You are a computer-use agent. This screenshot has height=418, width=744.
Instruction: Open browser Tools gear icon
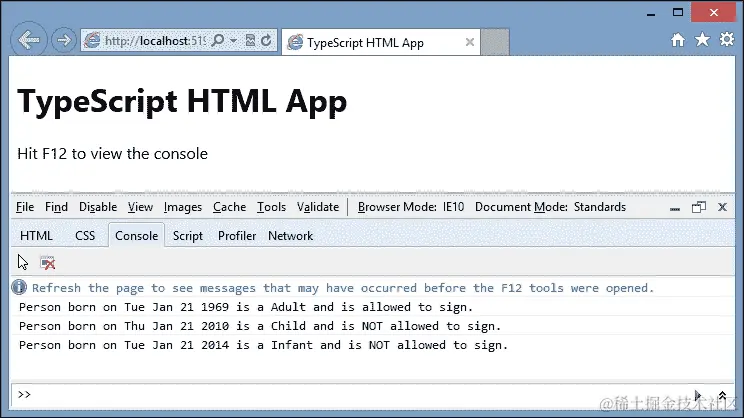point(726,39)
